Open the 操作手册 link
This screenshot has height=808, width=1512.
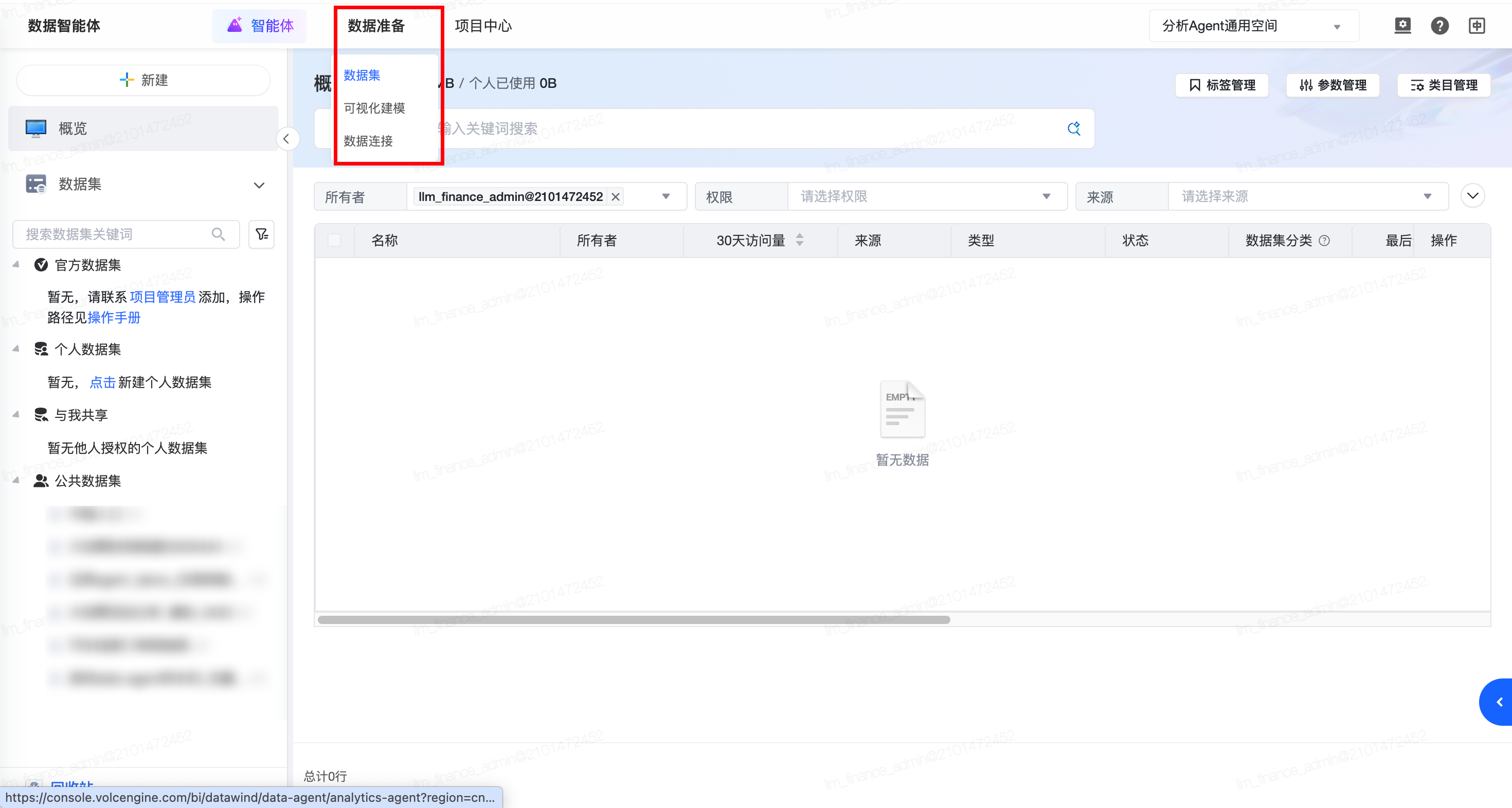click(x=114, y=318)
